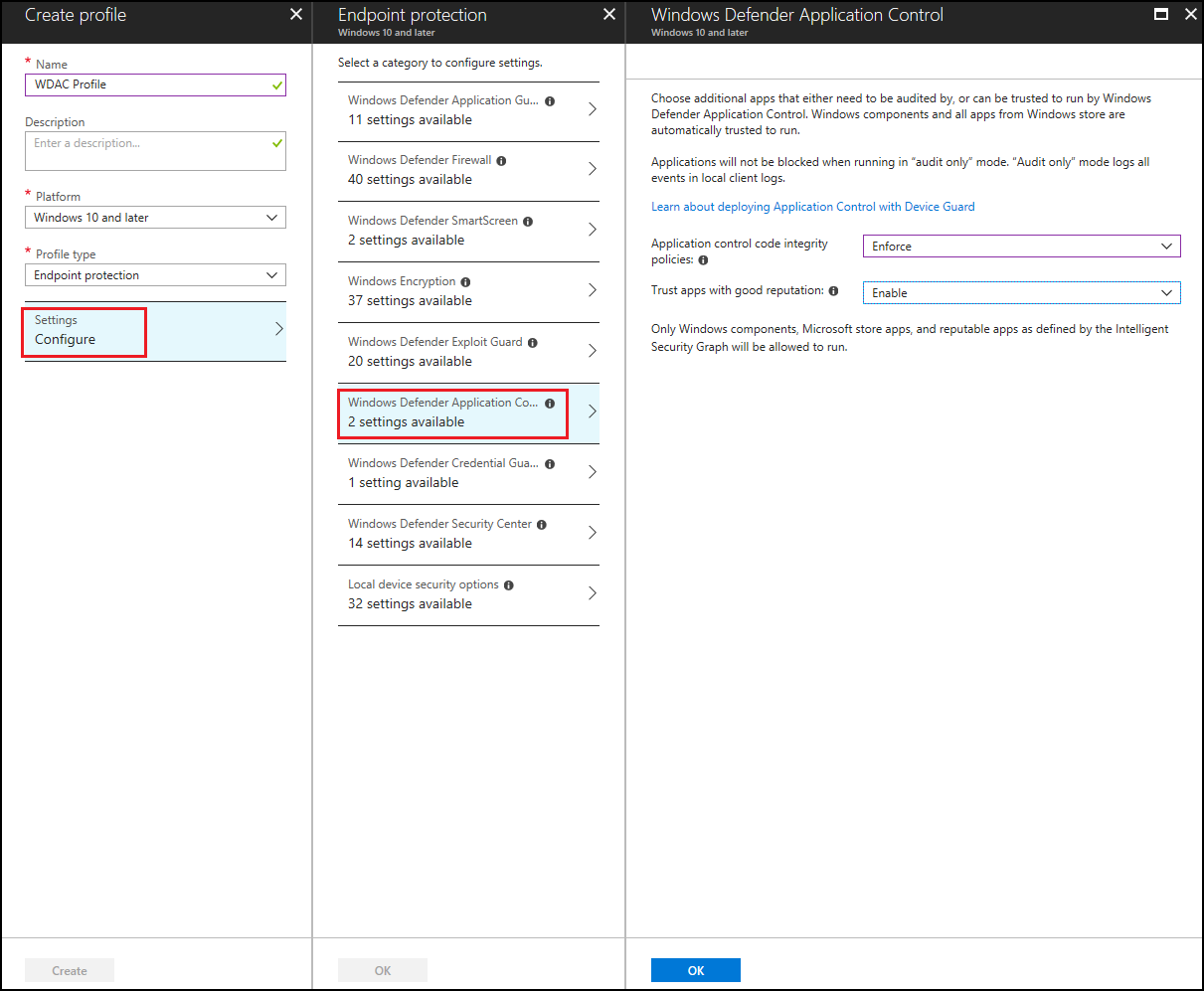1204x991 pixels.
Task: Open Windows Defender Application Guard category
Action: 468,110
